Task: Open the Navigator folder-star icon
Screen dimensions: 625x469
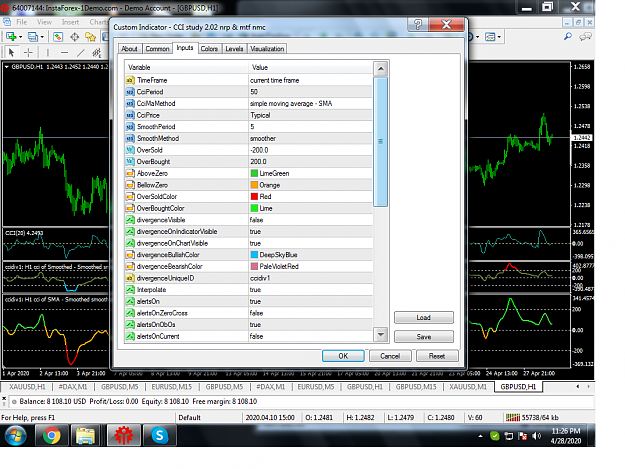Action: 90,37
